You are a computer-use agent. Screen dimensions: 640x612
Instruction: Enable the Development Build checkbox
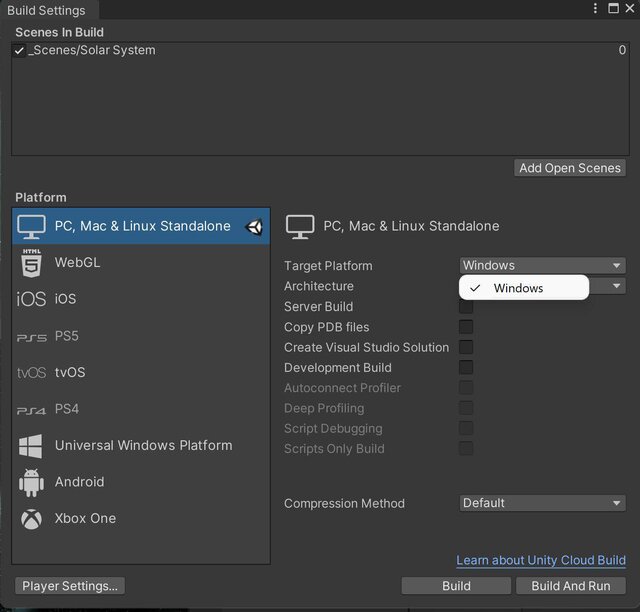tap(466, 367)
